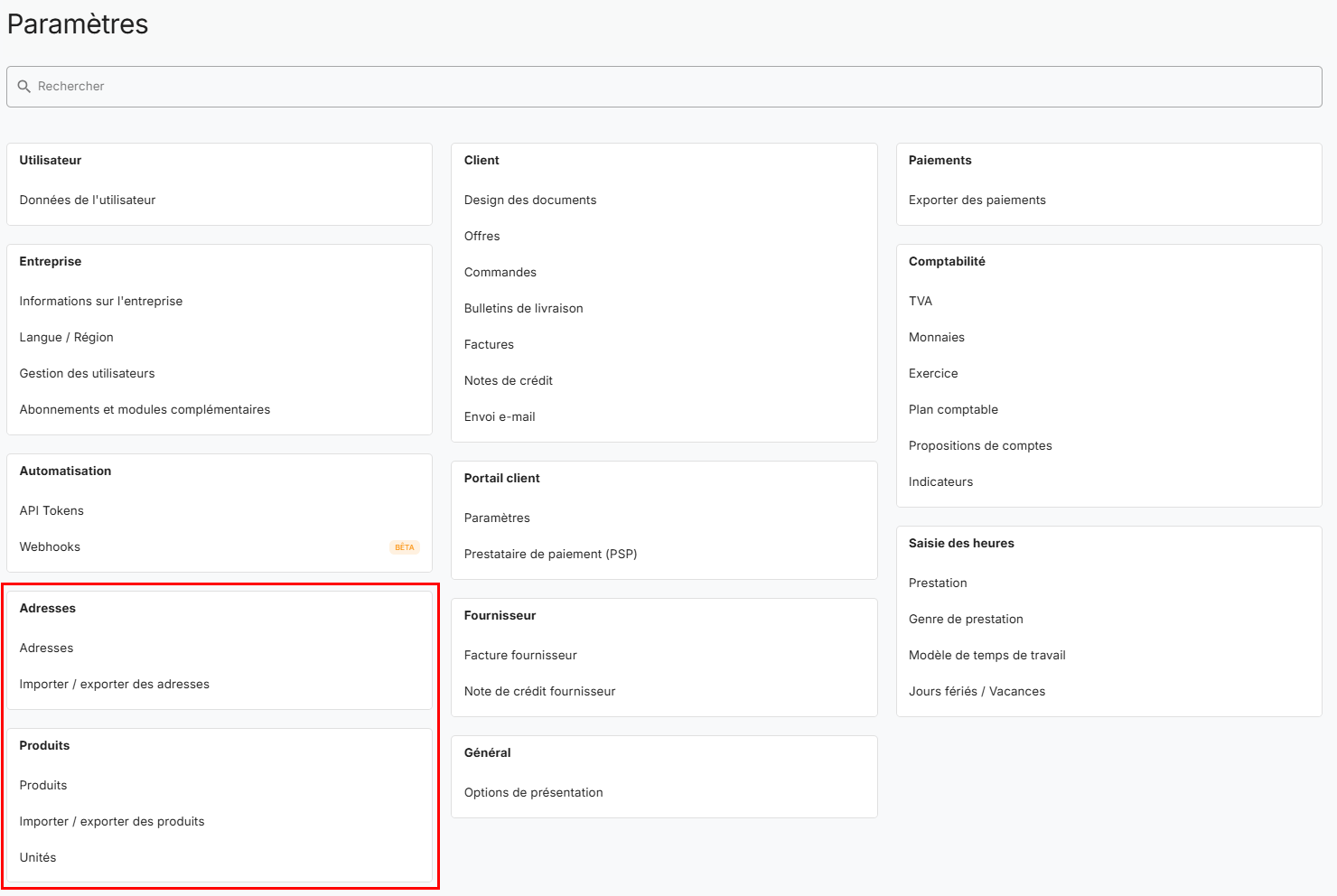Open Facture fournisseur settings
Image resolution: width=1337 pixels, height=896 pixels.
[x=520, y=656]
